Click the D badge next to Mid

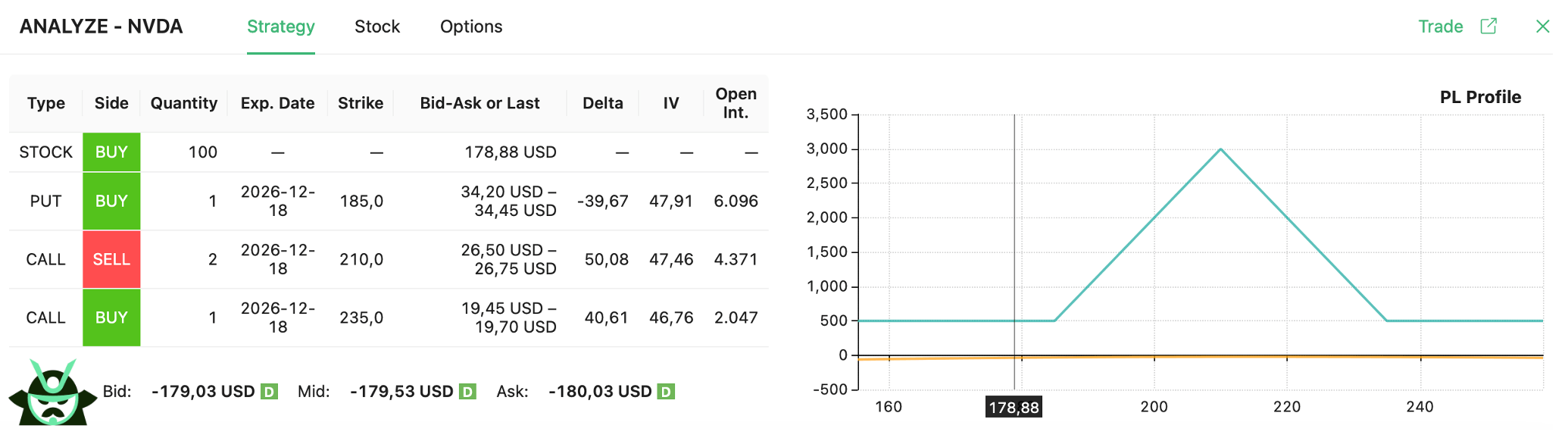tap(467, 392)
